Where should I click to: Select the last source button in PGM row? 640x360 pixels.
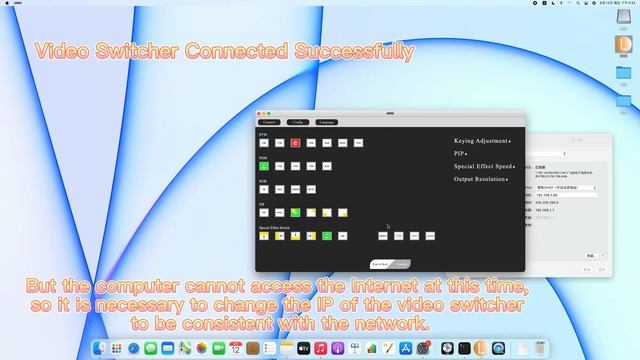[x=327, y=166]
